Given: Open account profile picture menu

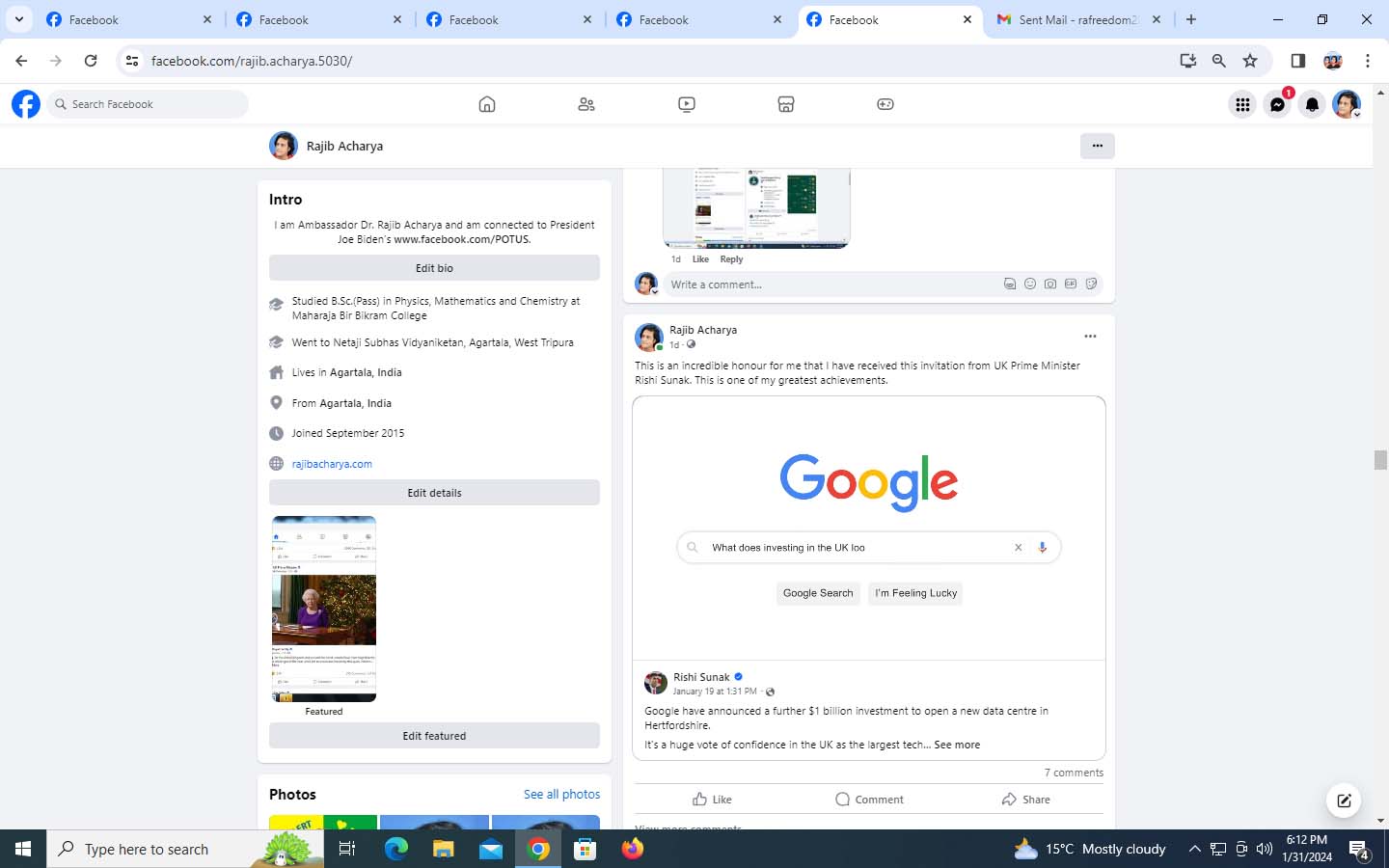Looking at the screenshot, I should click(1347, 104).
